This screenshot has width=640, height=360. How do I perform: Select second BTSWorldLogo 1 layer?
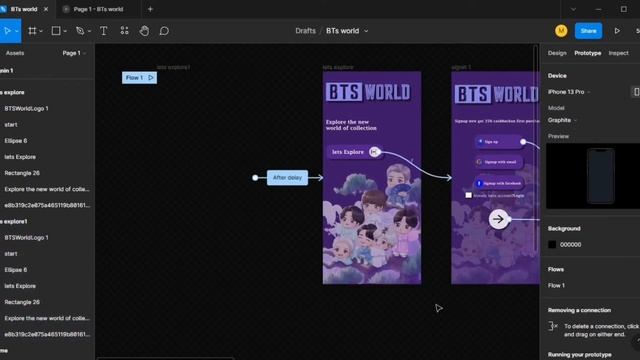click(27, 238)
